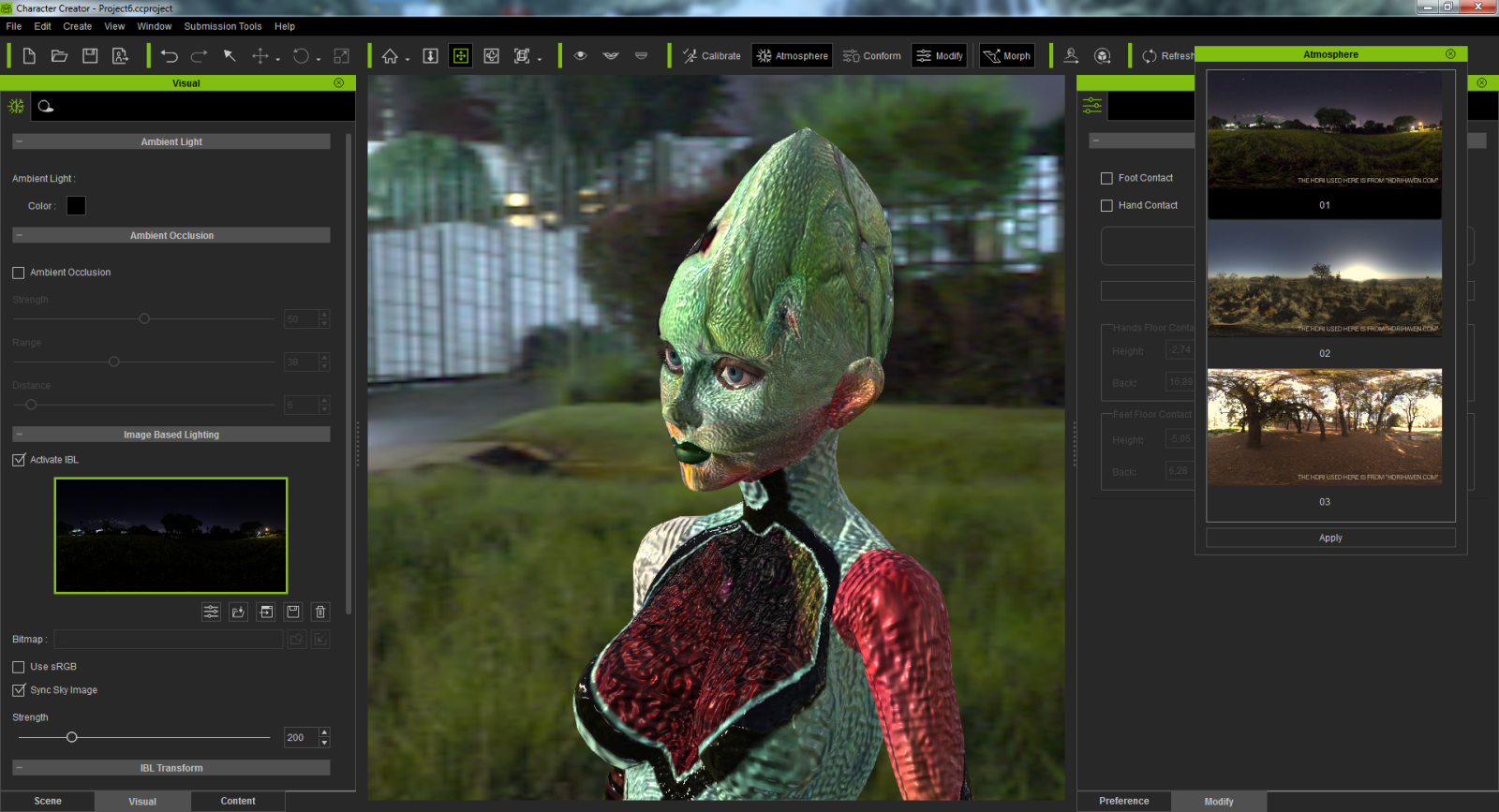The height and width of the screenshot is (812, 1499).
Task: Click the eye look toolbar icon
Action: (581, 56)
